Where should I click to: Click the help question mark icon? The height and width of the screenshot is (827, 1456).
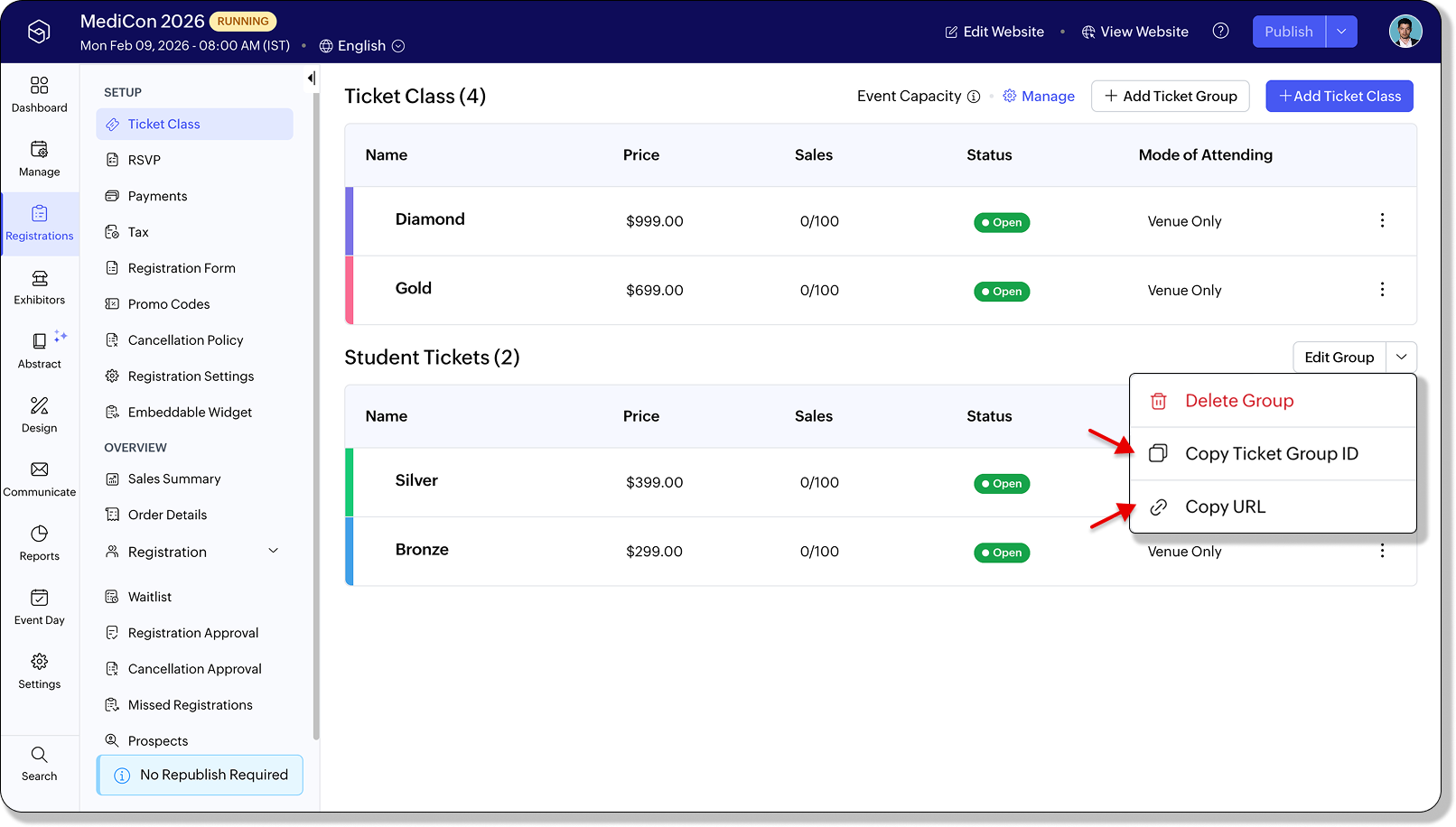tap(1220, 31)
